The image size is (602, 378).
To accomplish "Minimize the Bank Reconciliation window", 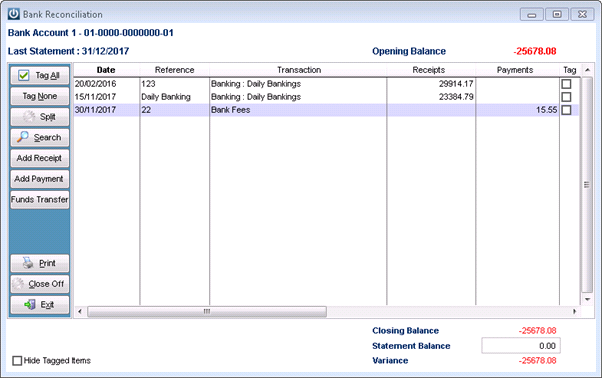I will (532, 15).
